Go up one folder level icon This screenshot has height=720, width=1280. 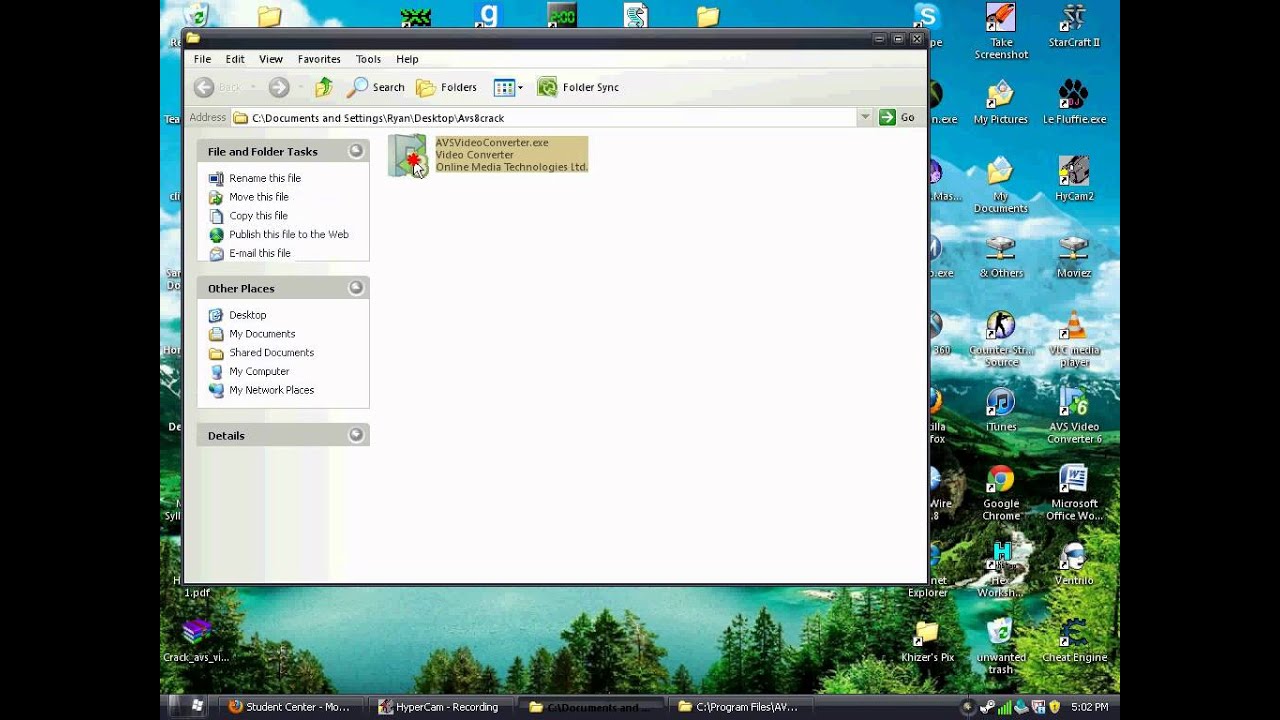[324, 87]
